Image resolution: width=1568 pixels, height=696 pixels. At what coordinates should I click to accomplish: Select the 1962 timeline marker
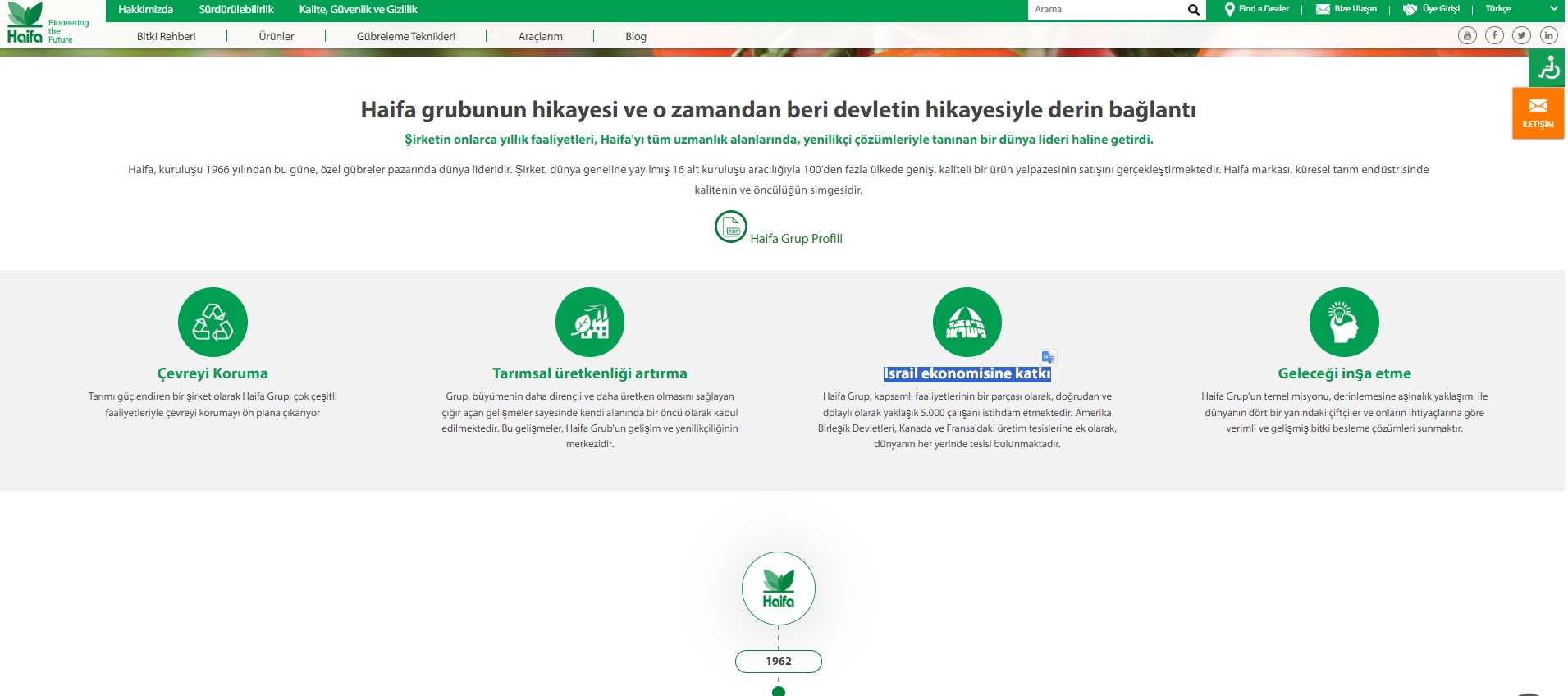pyautogui.click(x=779, y=661)
